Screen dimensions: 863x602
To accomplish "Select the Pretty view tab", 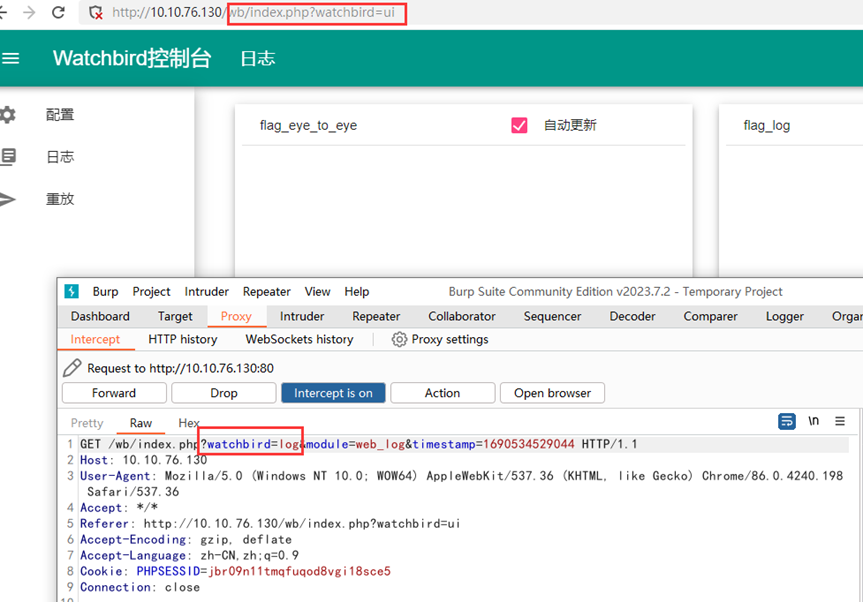I will (x=87, y=423).
